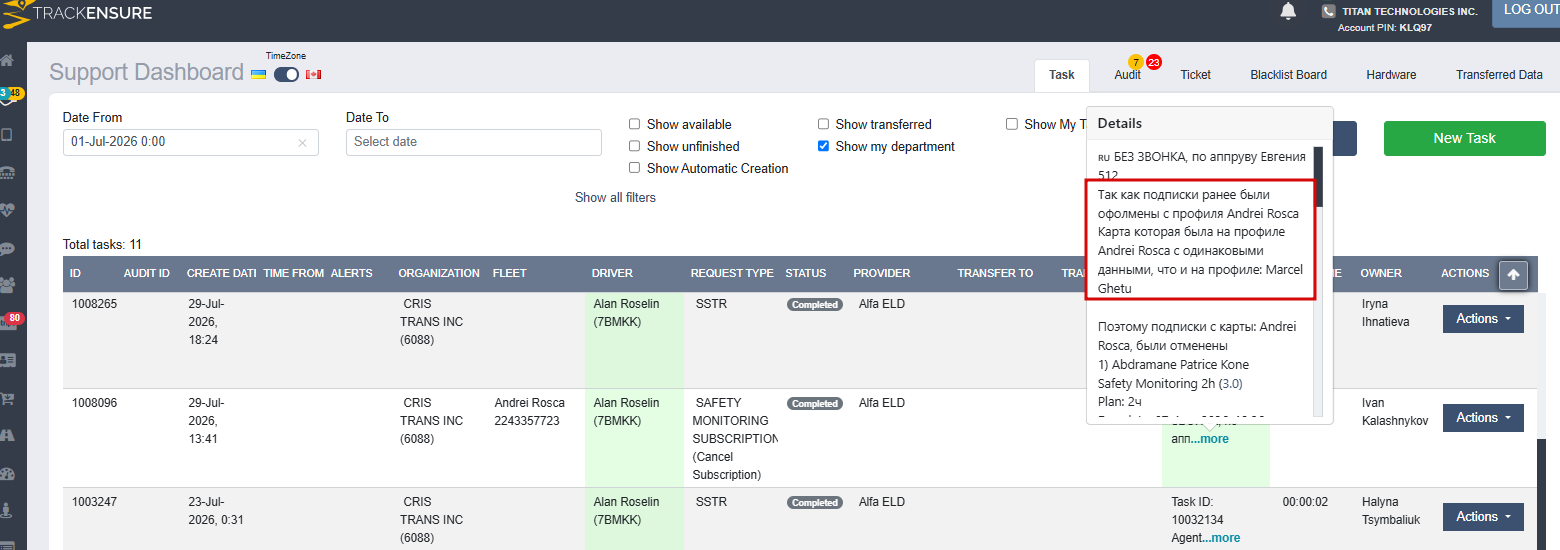
Task: Open Actions dropdown for task 1003247
Action: pos(1483,517)
